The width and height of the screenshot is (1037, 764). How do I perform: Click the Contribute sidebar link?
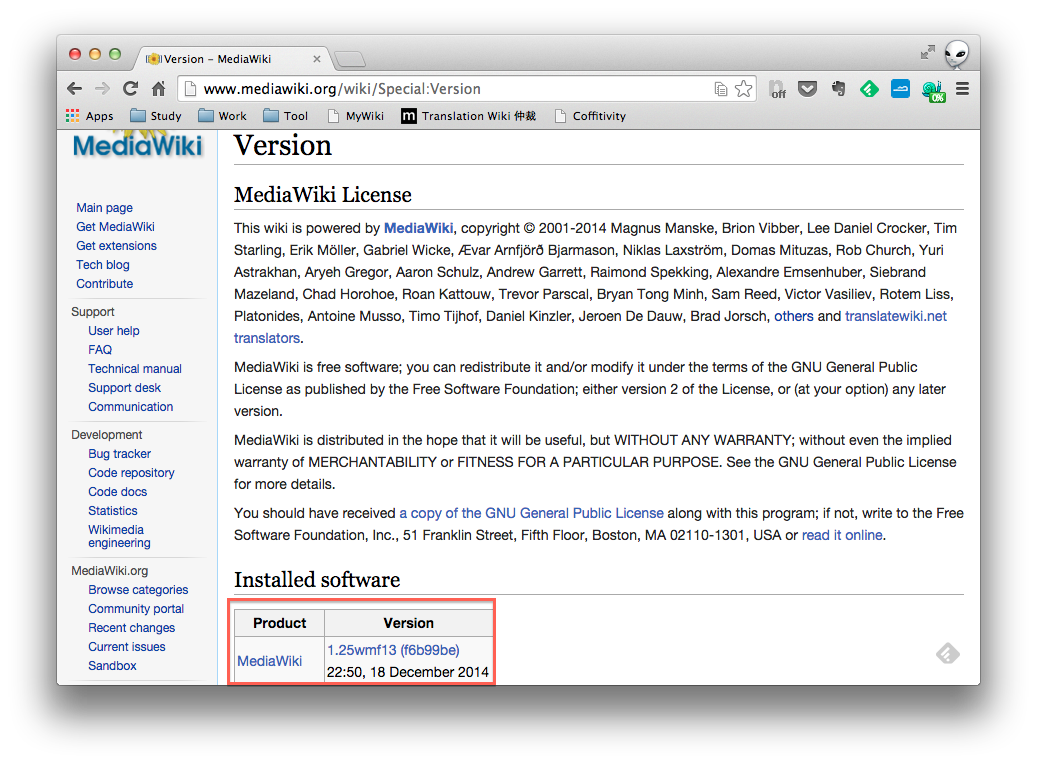coord(104,284)
